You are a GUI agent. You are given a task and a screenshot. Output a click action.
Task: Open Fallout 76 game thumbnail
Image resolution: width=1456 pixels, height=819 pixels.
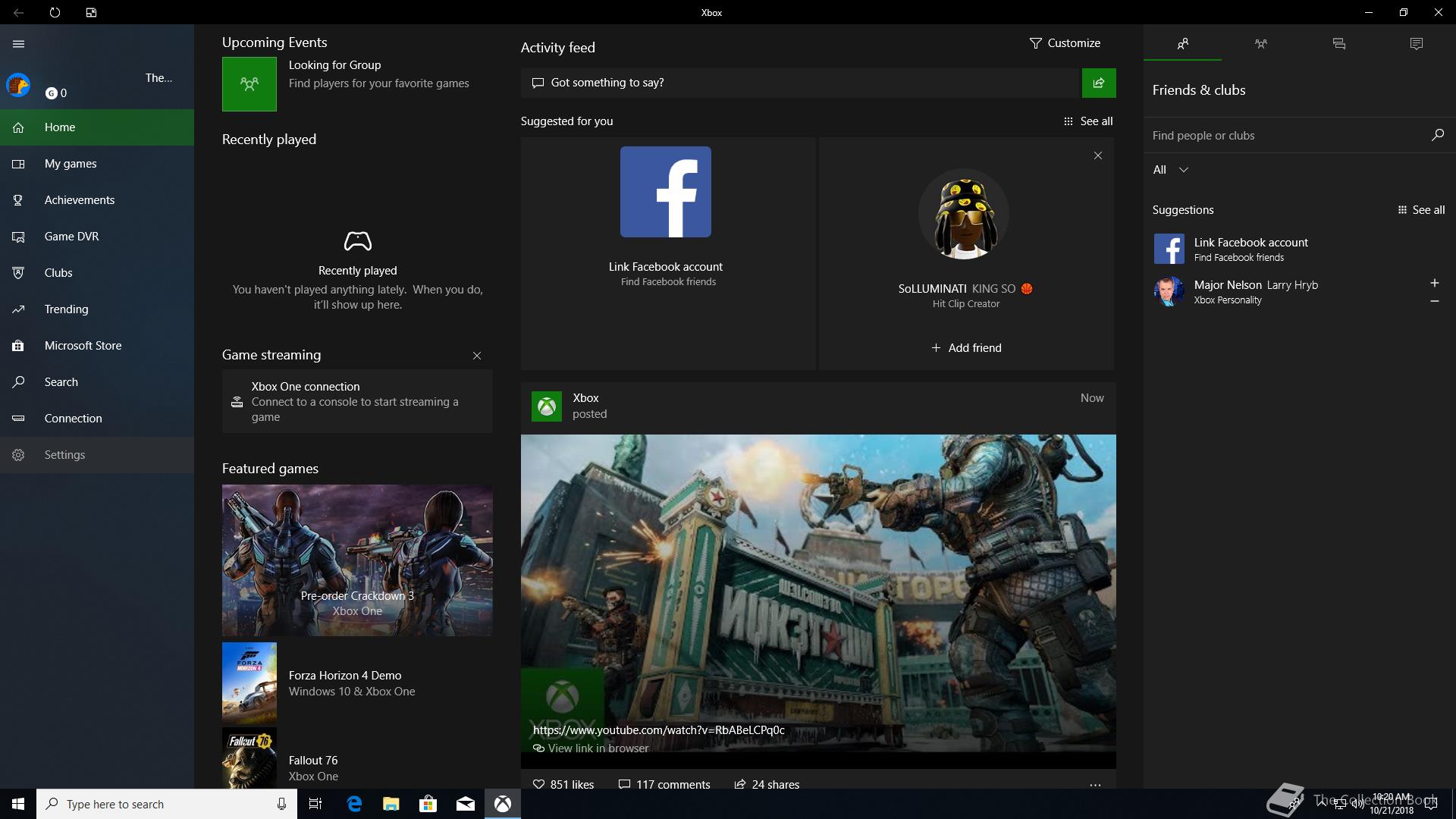[249, 758]
